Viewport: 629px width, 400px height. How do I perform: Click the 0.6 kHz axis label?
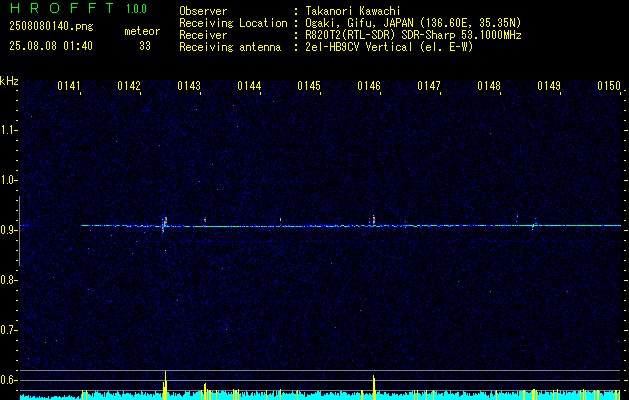tap(8, 380)
